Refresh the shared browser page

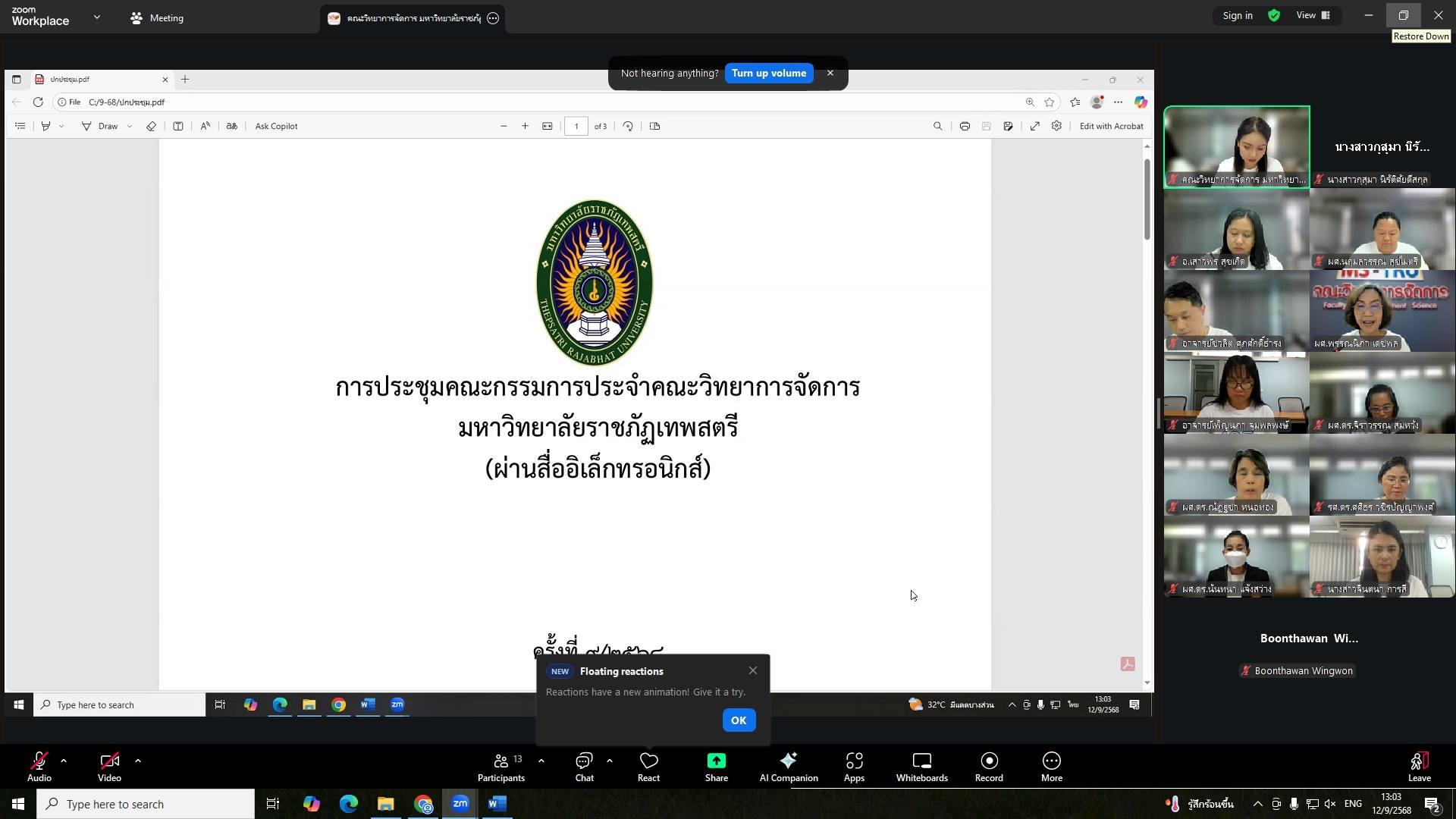(x=38, y=102)
